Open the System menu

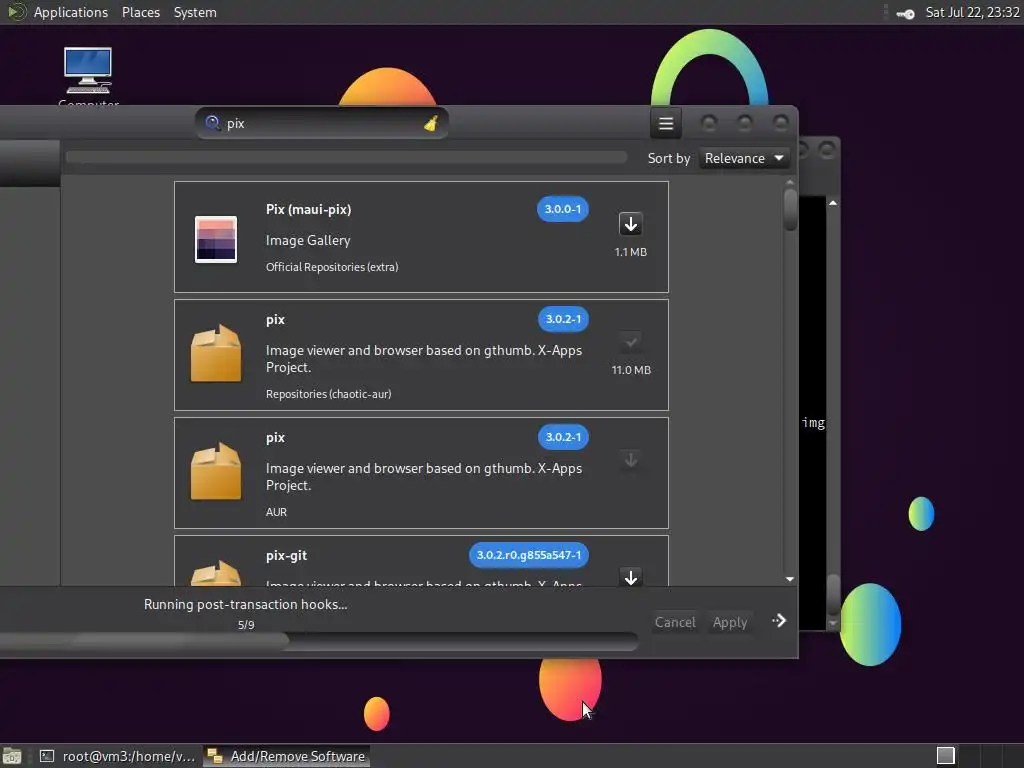(x=195, y=12)
